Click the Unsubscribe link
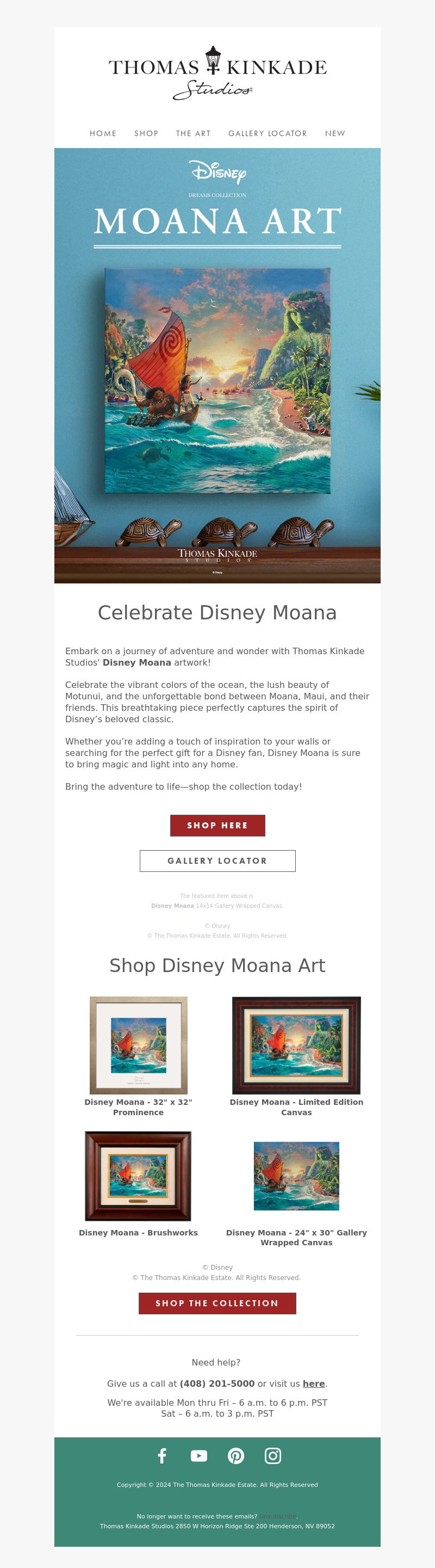 click(278, 1516)
